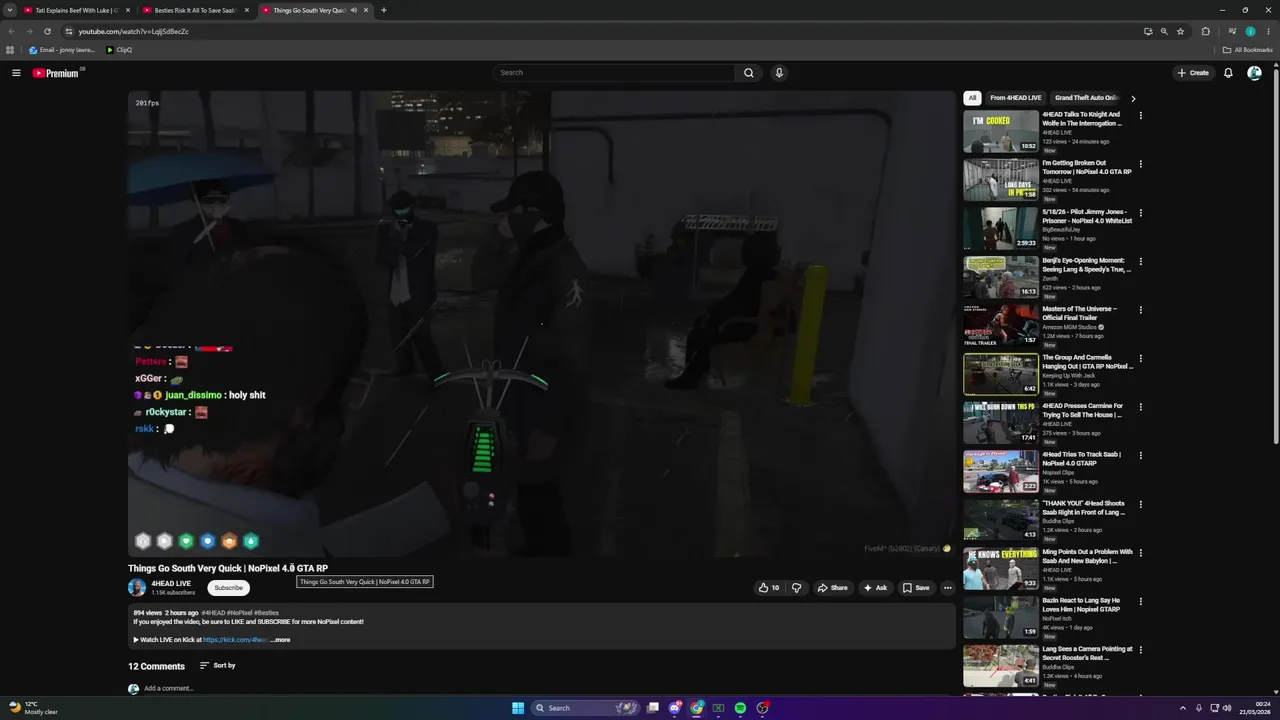Close the Besties Risk It All tab
This screenshot has height=720, width=1280.
click(247, 10)
